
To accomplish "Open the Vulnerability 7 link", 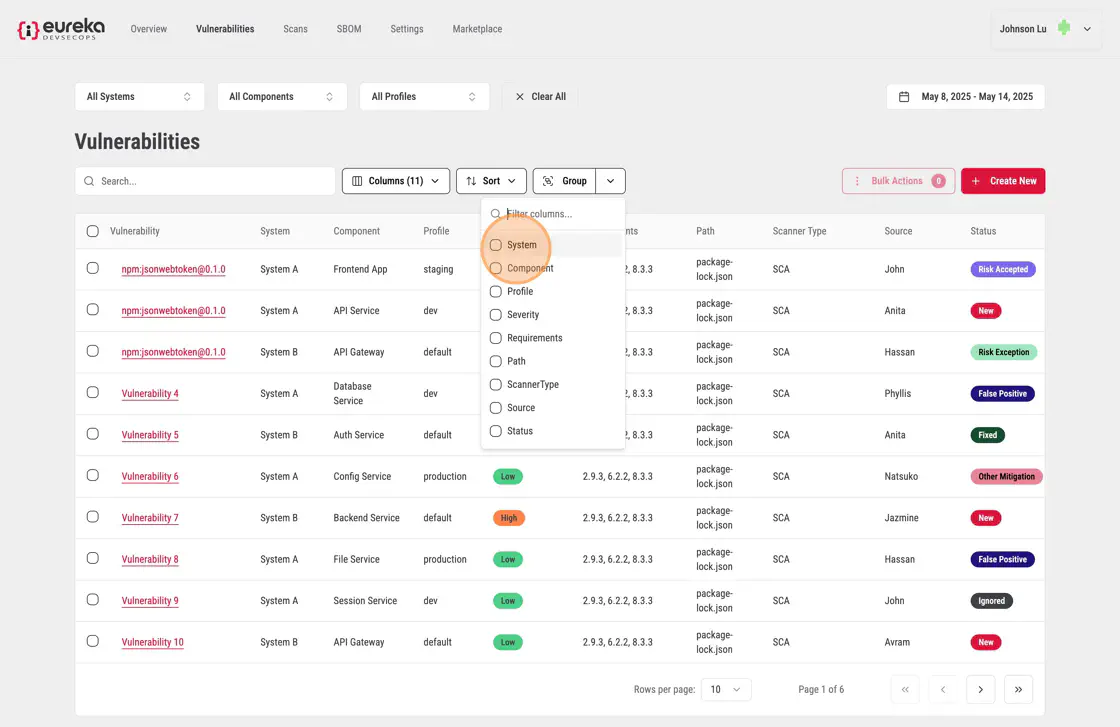I will tap(150, 518).
